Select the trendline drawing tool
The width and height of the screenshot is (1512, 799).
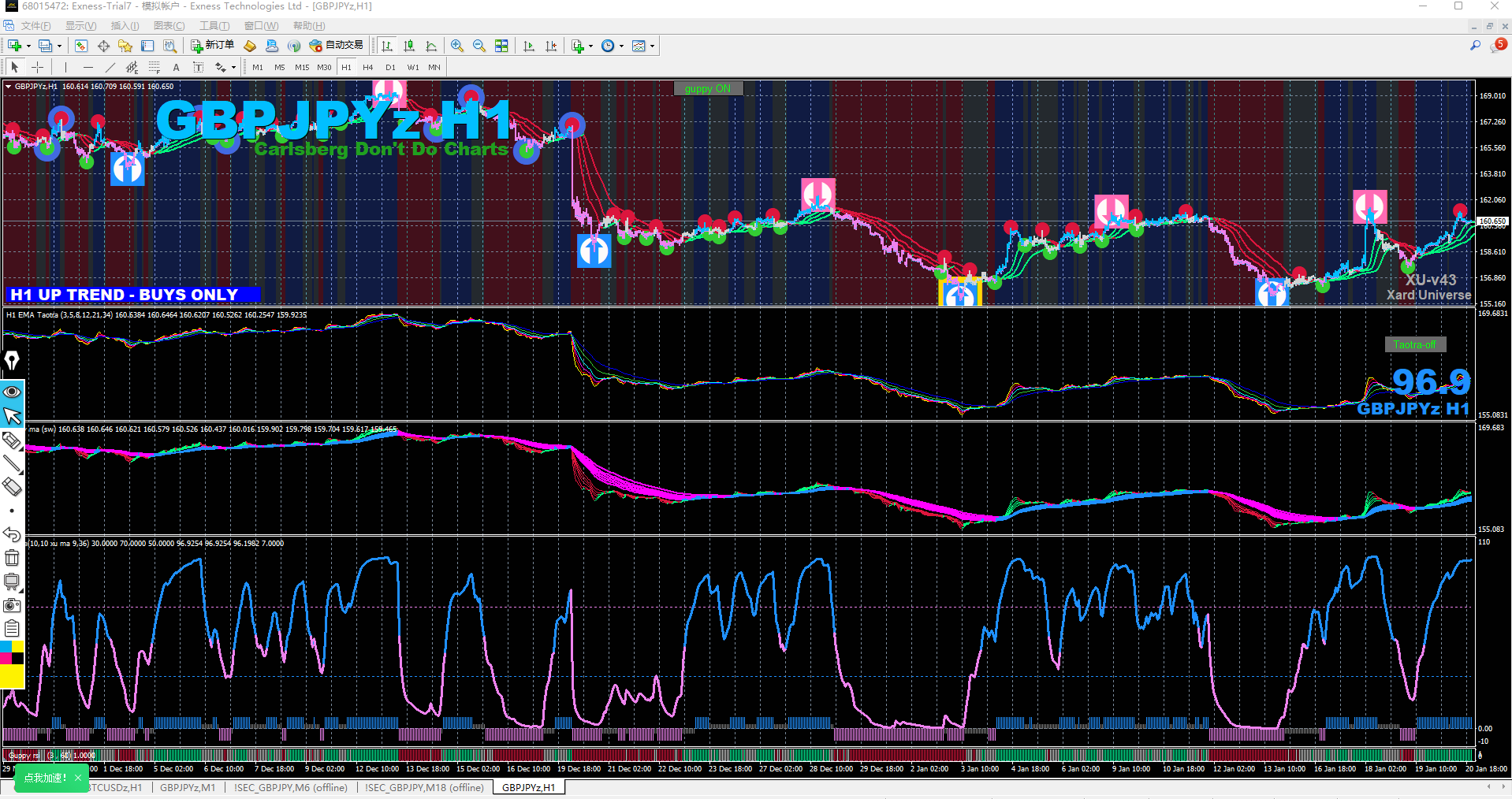110,67
